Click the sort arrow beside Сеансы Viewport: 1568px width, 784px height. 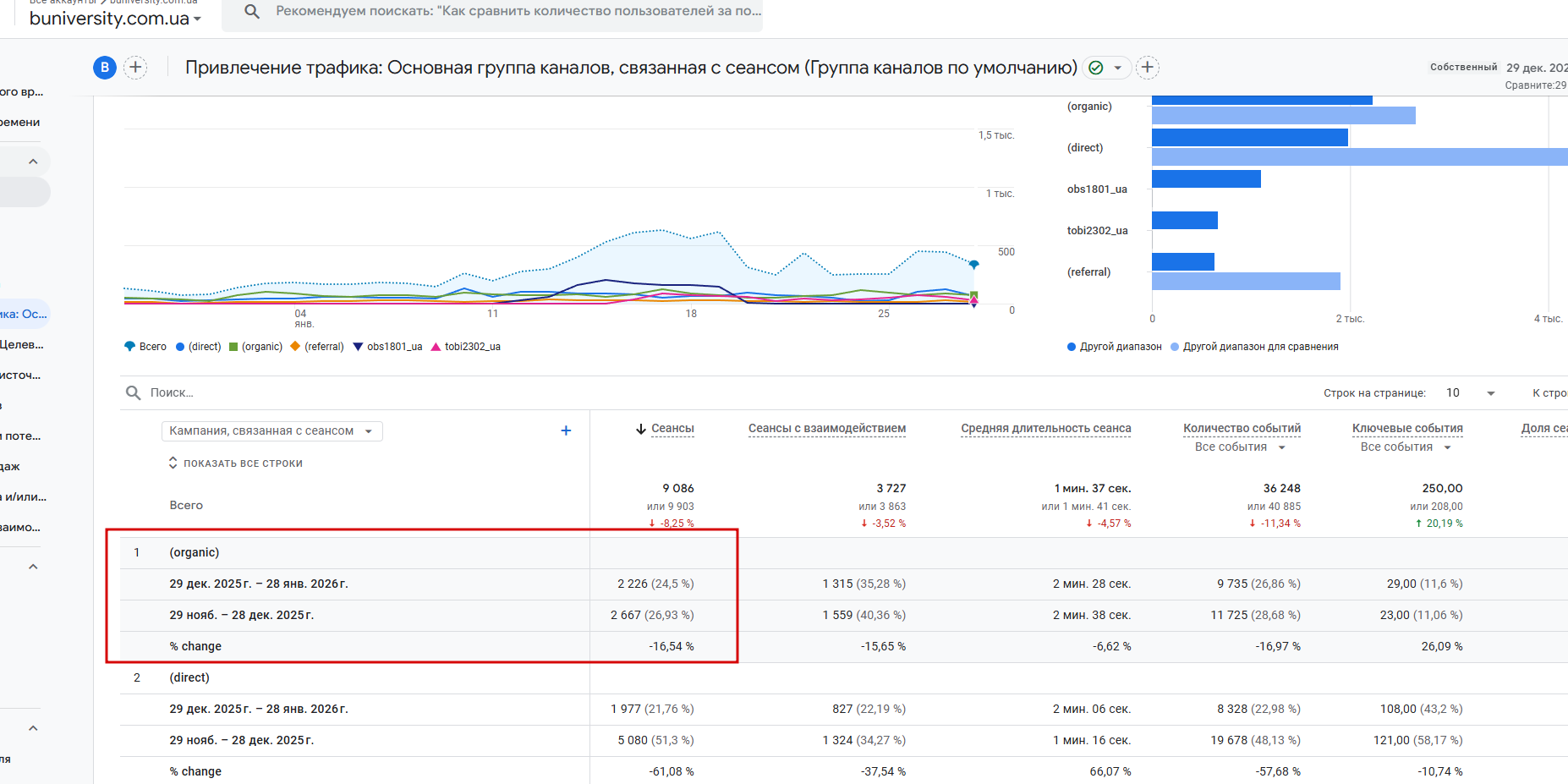pos(641,429)
